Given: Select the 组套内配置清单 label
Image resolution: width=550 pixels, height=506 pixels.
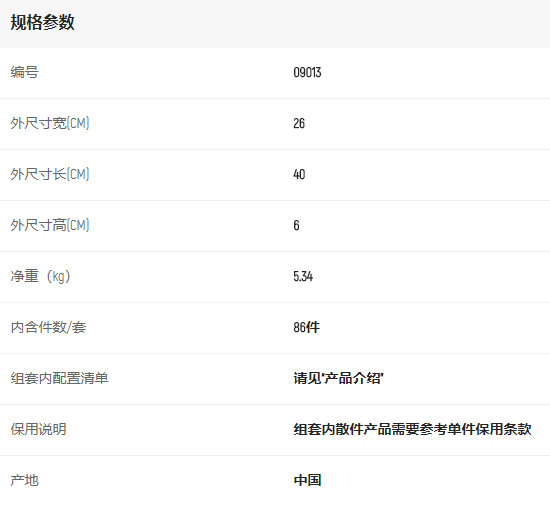Looking at the screenshot, I should coord(59,378).
